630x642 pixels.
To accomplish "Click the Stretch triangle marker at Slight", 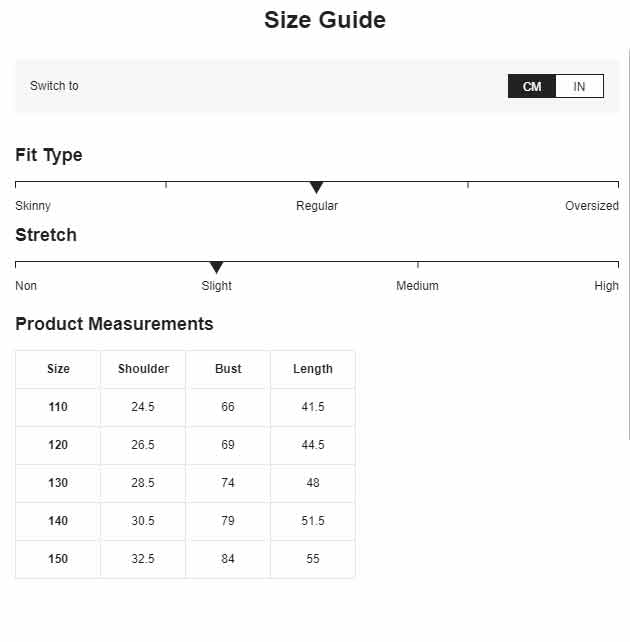I will coord(216,267).
